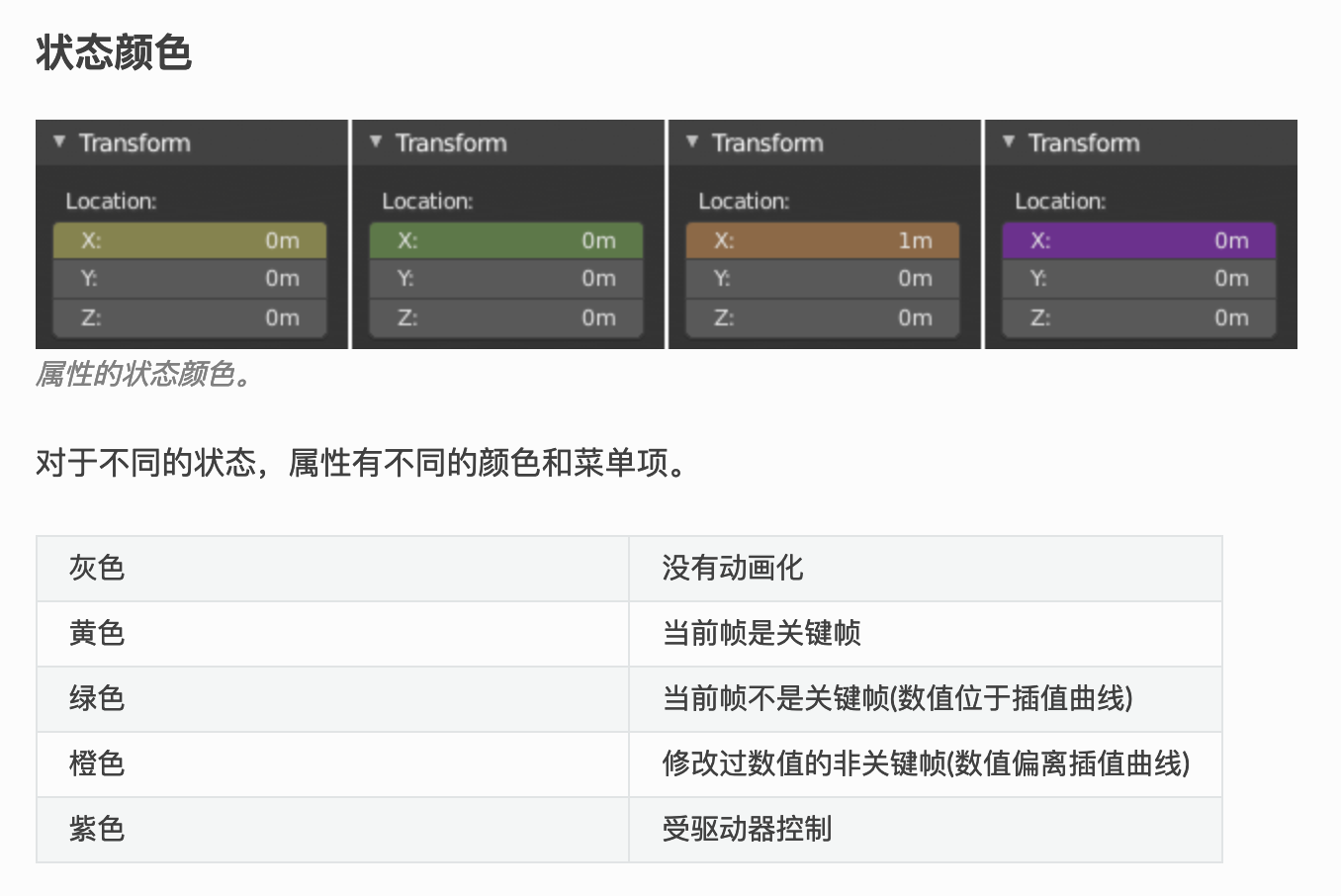Collapse the Transform panel above the orange field
The width and height of the screenshot is (1341, 896).
point(692,142)
